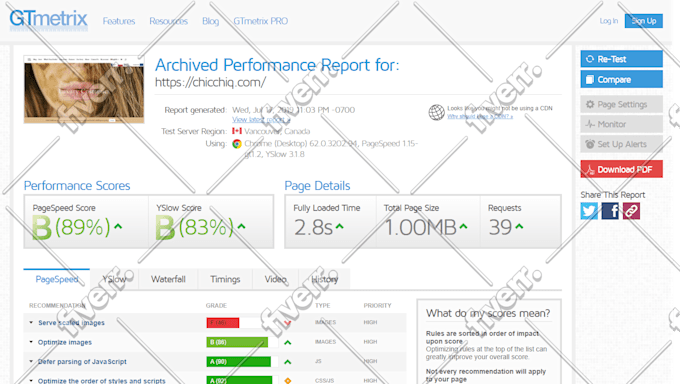Share report on Twitter
680x384 pixels.
pyautogui.click(x=589, y=211)
